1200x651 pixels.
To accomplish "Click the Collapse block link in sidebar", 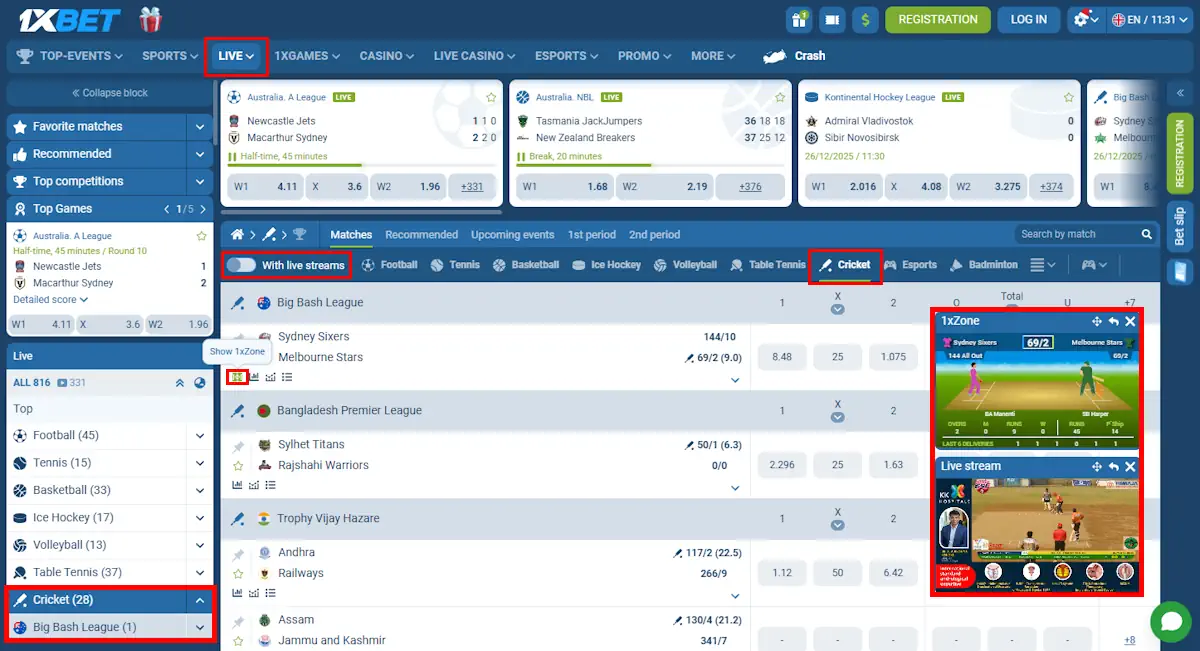I will [x=110, y=92].
